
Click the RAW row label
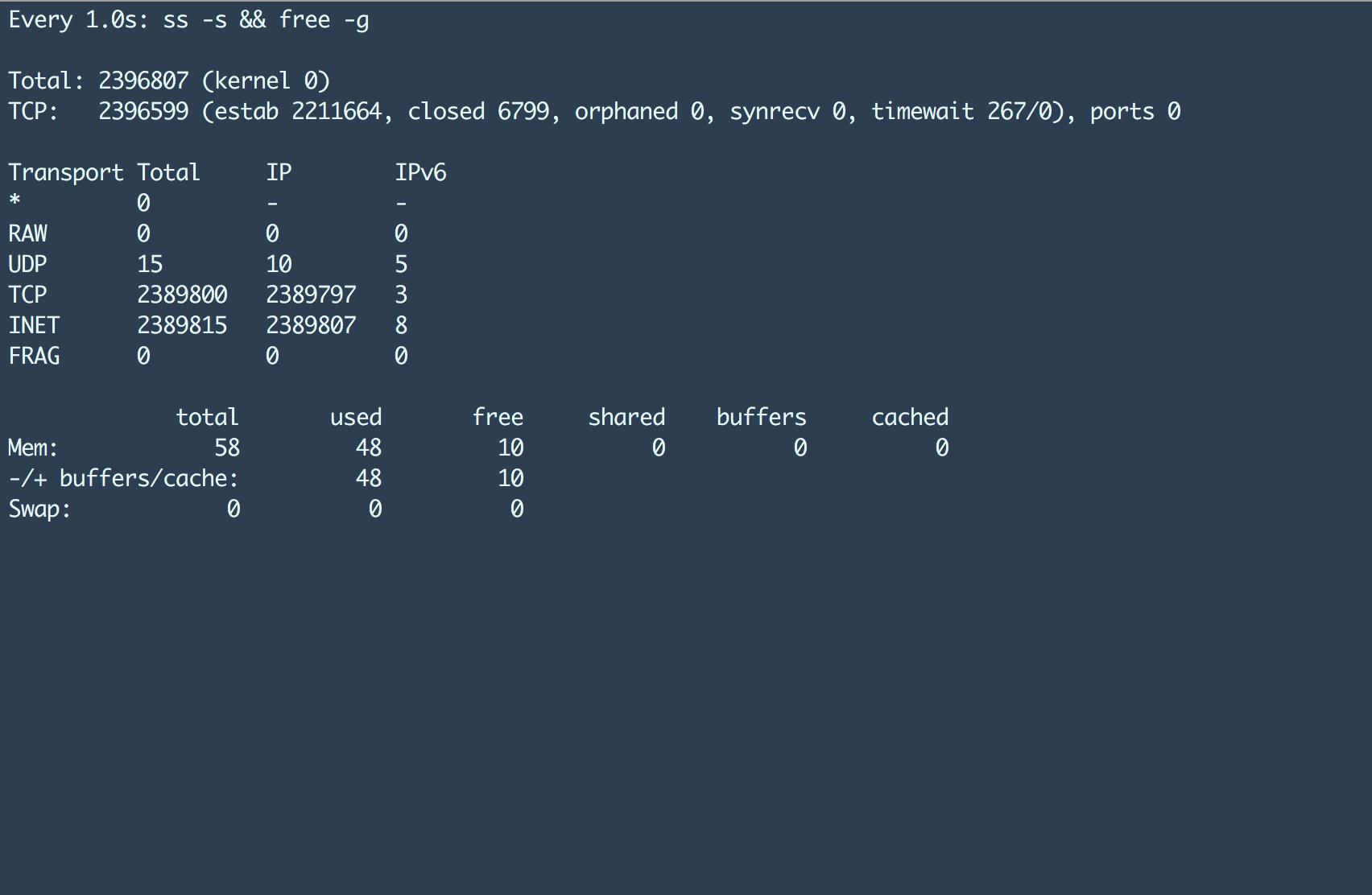27,233
